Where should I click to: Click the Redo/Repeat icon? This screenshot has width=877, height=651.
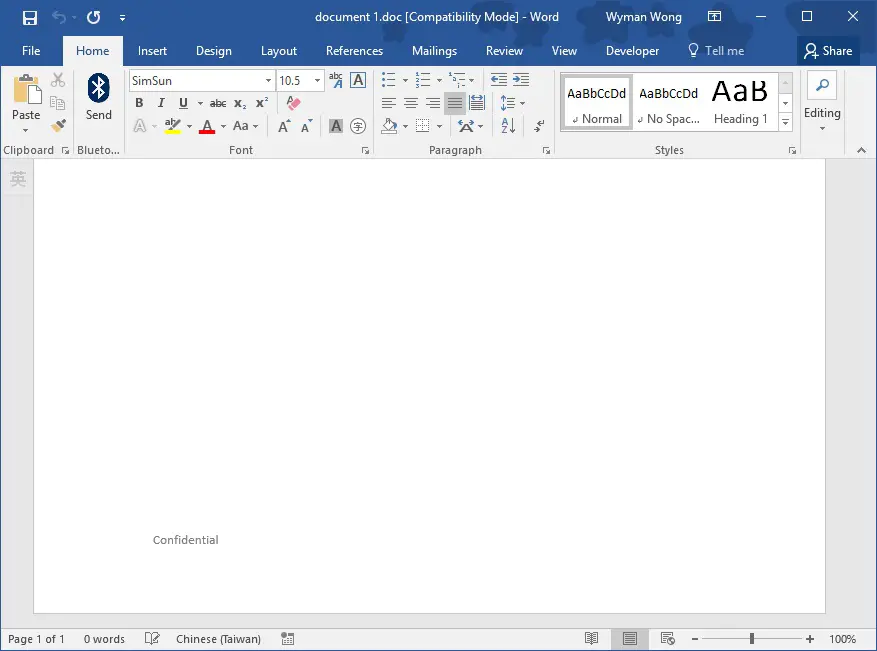tap(93, 17)
